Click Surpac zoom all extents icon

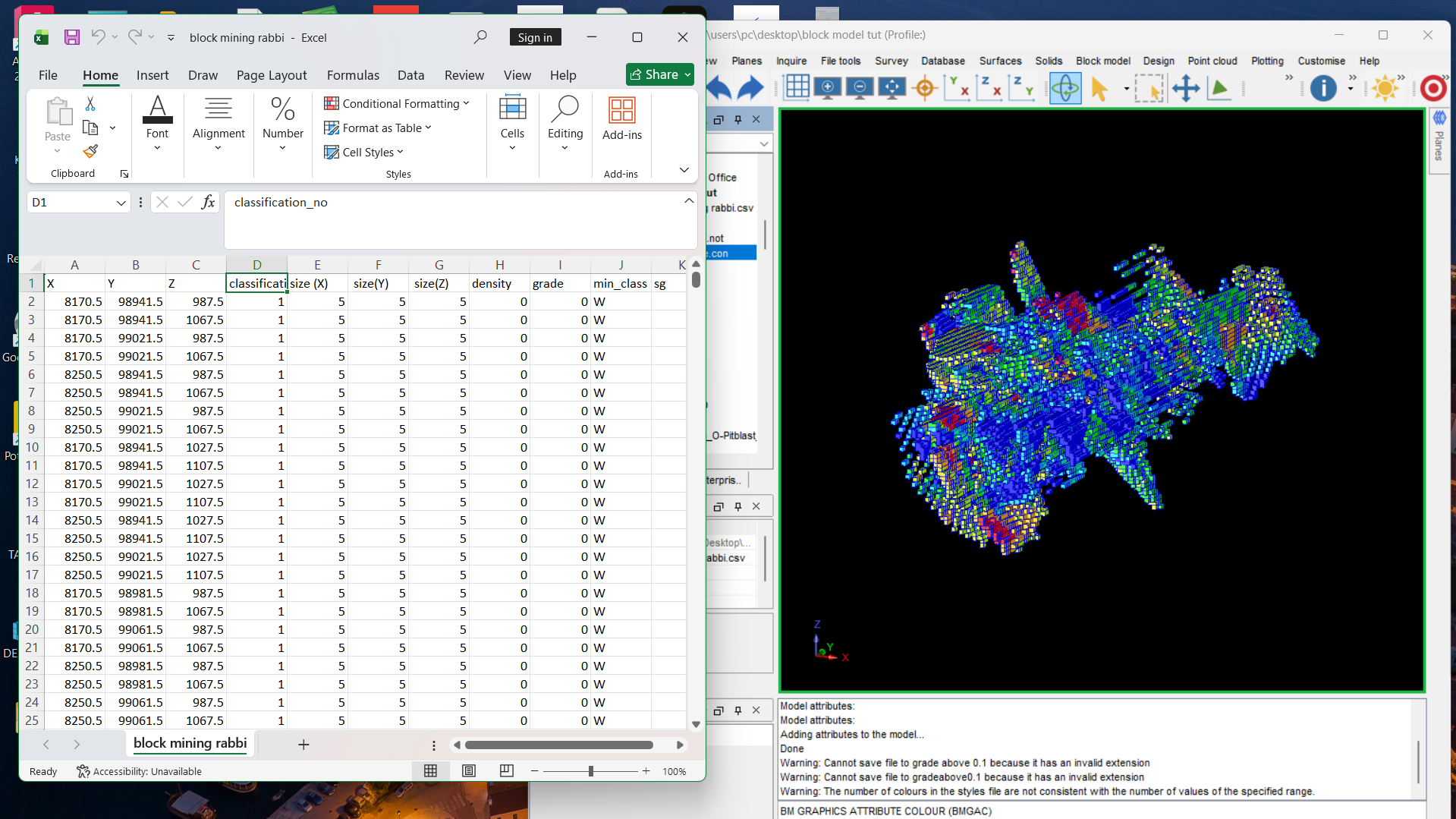[892, 88]
